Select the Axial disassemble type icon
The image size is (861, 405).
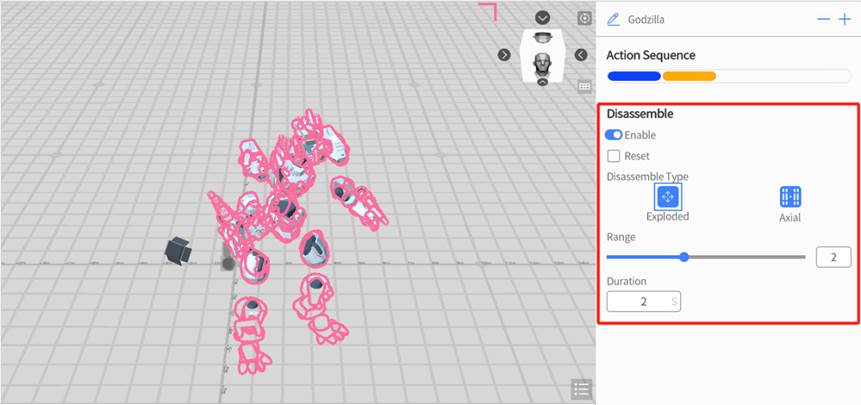tap(791, 196)
